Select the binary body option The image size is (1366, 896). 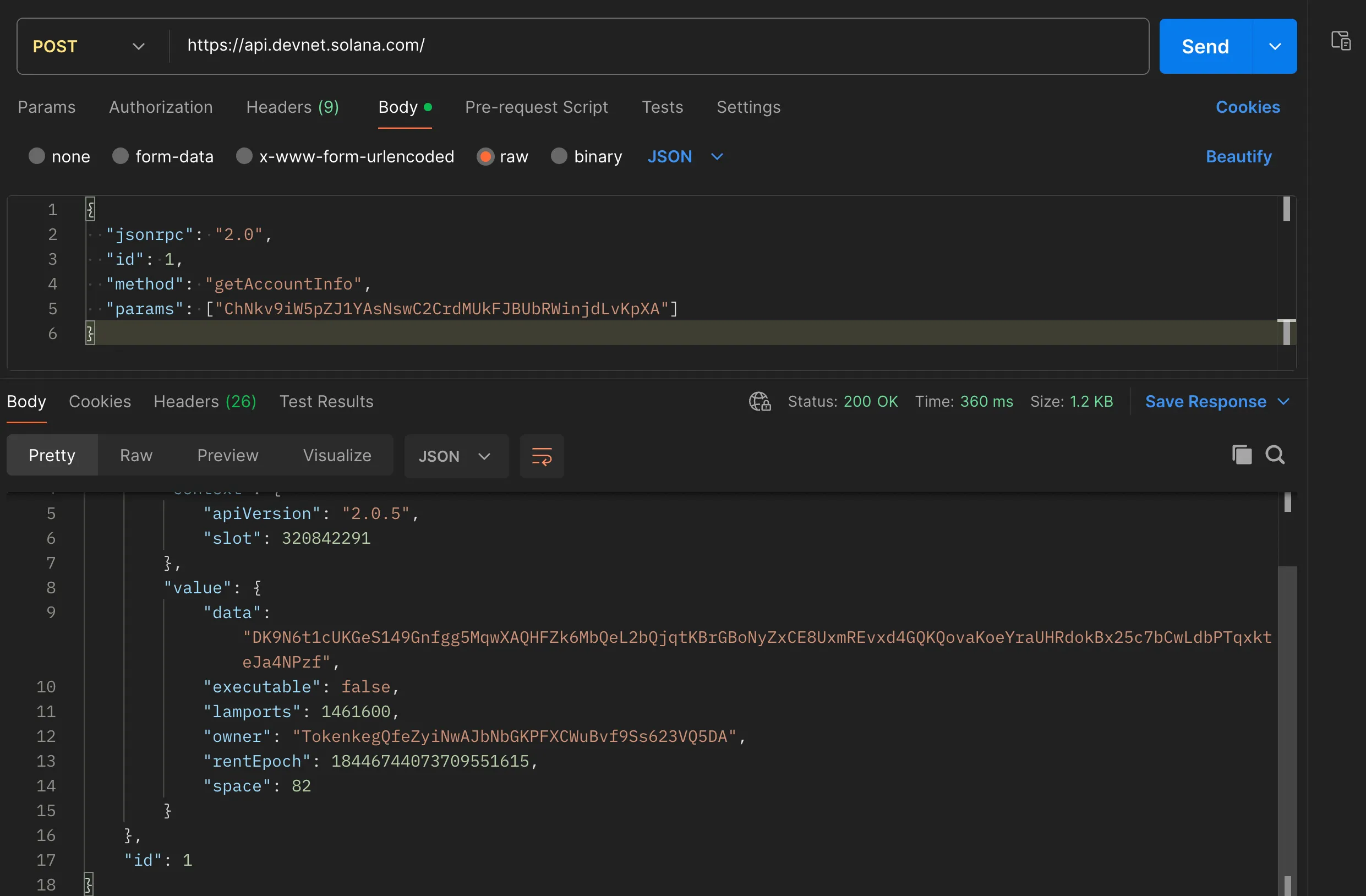tap(559, 156)
